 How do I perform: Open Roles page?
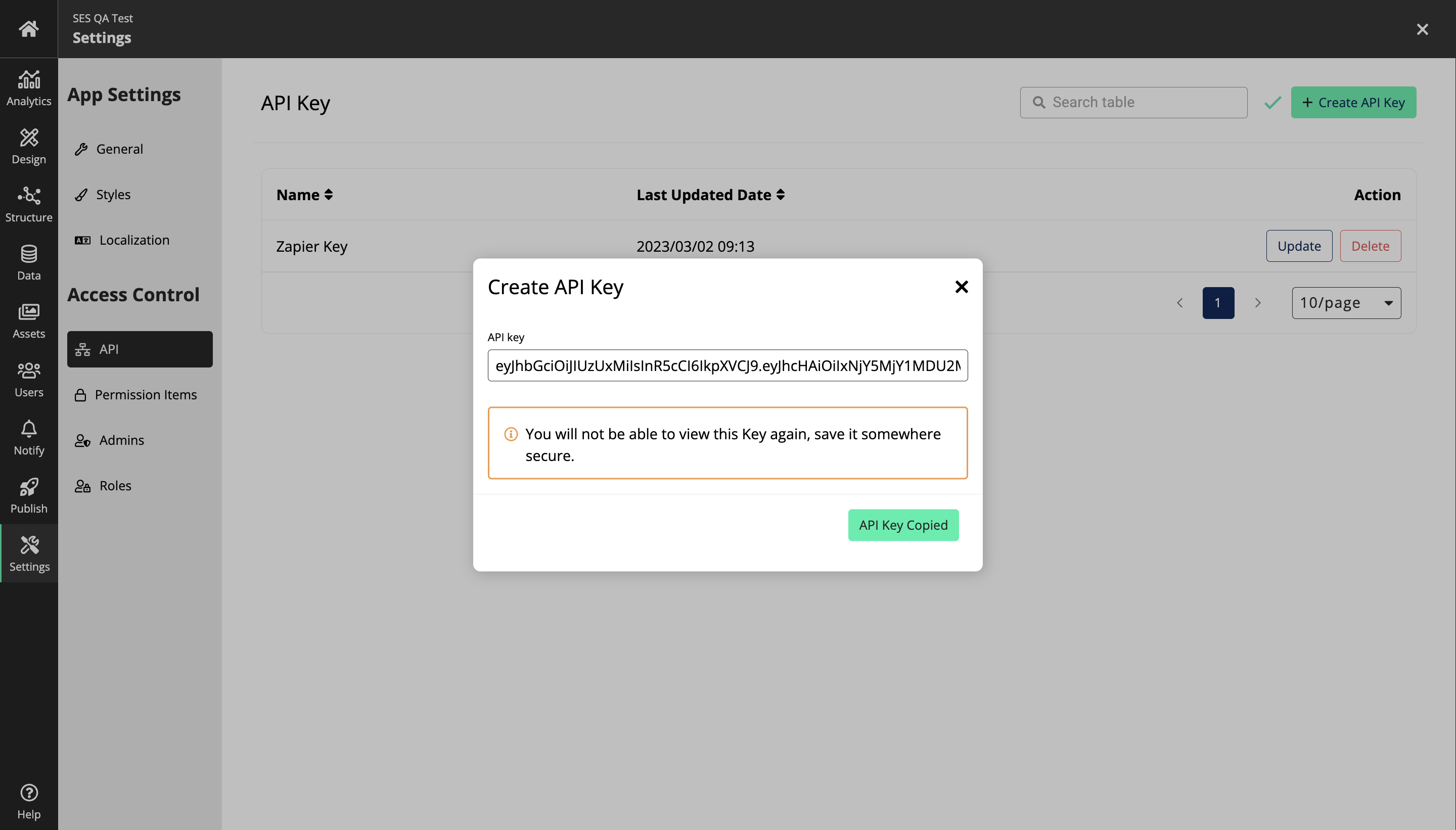(x=140, y=486)
